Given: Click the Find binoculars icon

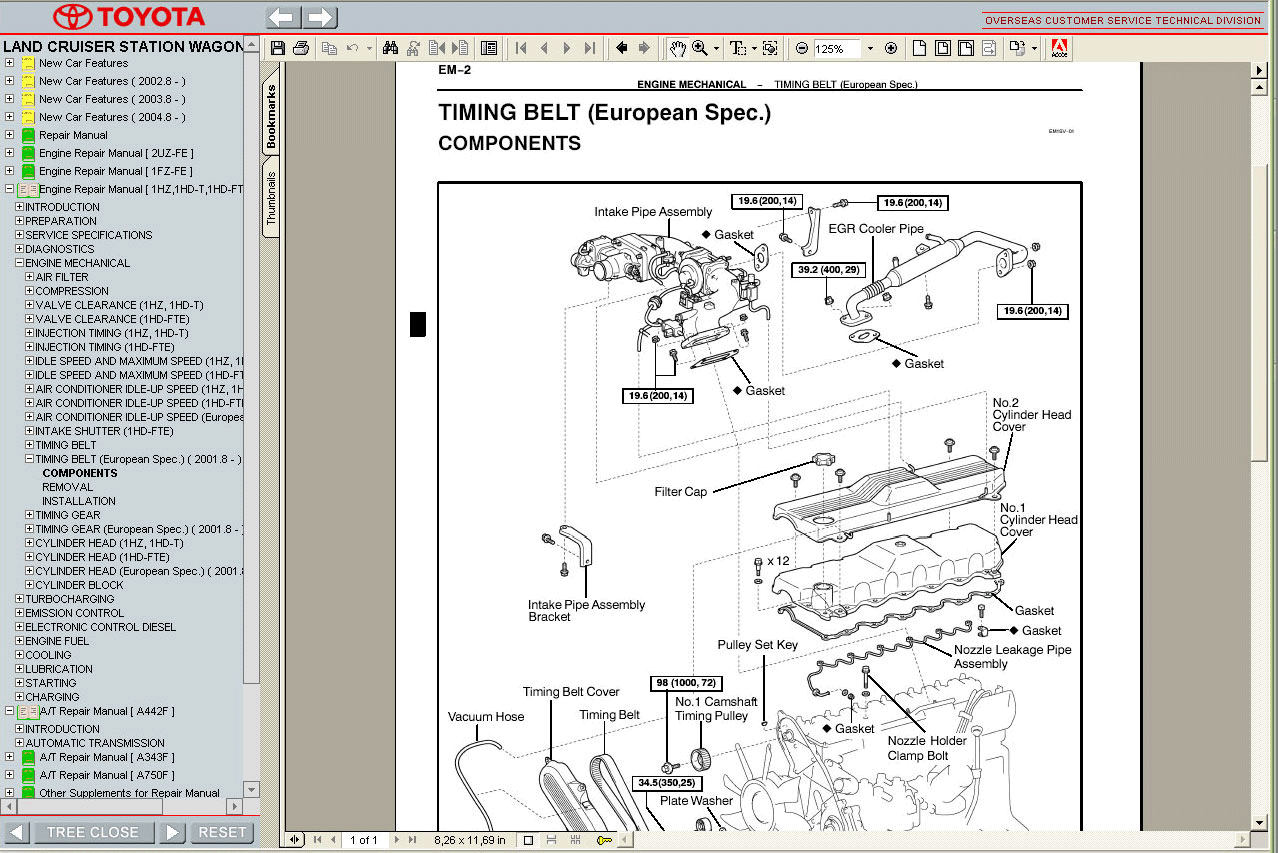Looking at the screenshot, I should (391, 48).
